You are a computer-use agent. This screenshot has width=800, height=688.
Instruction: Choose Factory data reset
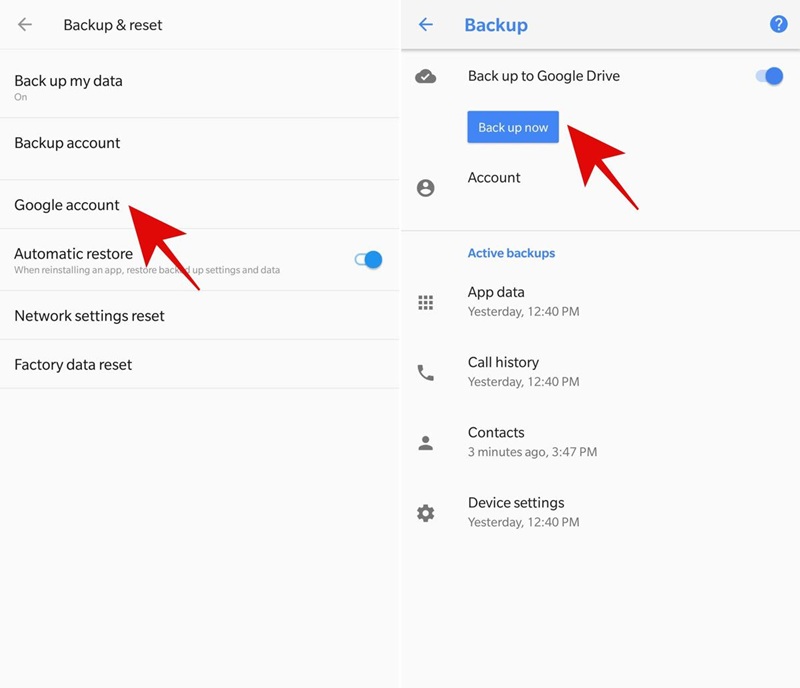(73, 365)
